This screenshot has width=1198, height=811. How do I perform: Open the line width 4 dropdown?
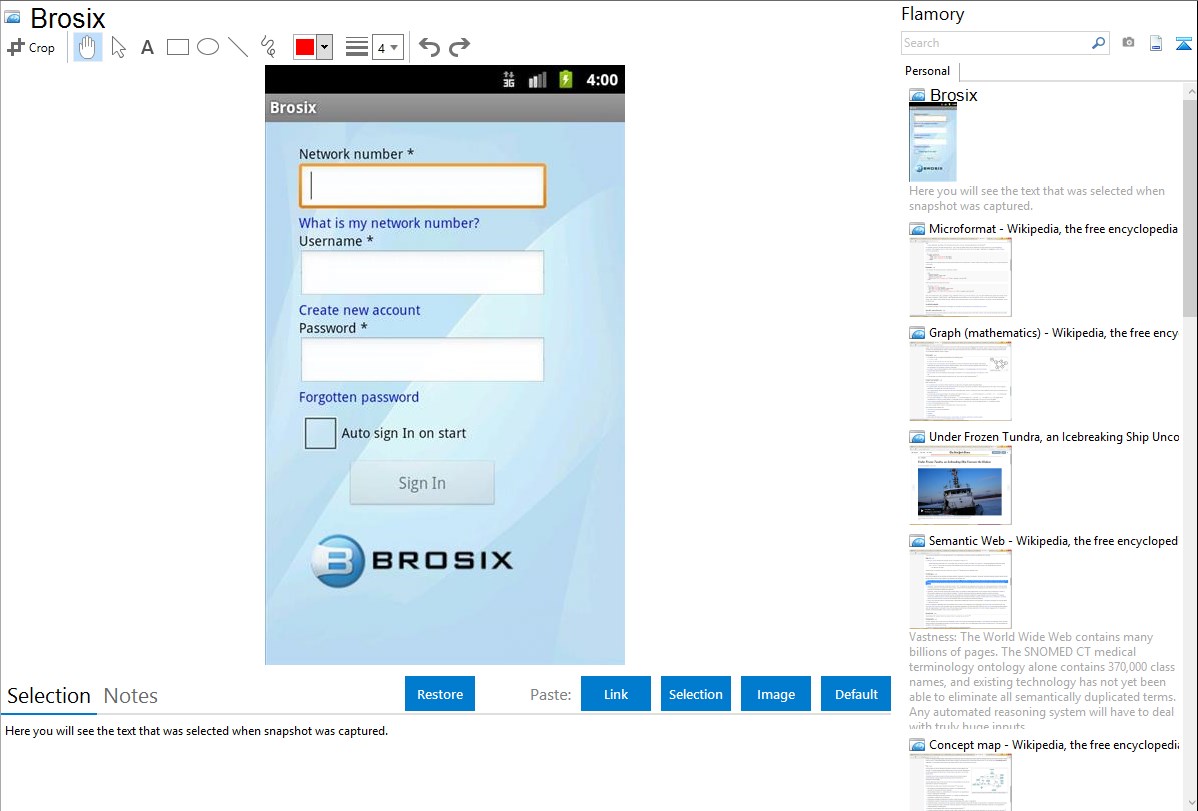pyautogui.click(x=388, y=47)
